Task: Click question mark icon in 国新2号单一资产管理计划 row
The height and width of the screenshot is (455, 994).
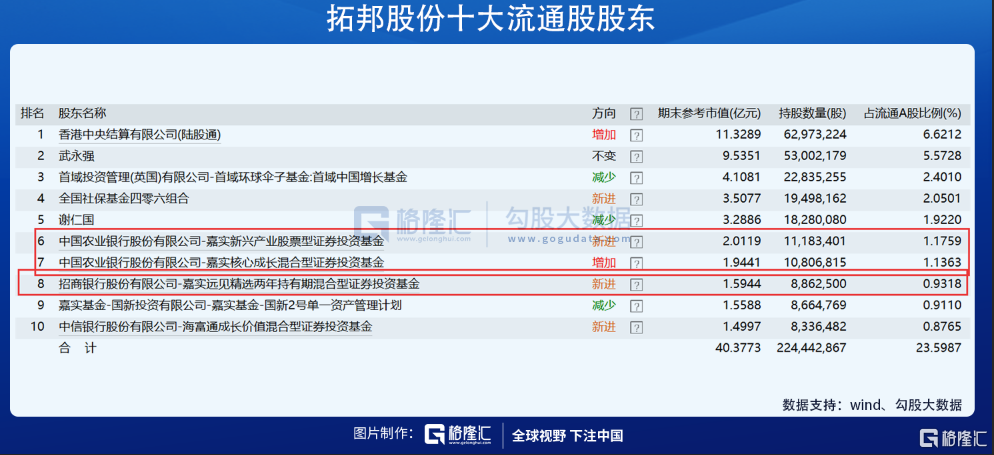Action: pyautogui.click(x=636, y=306)
